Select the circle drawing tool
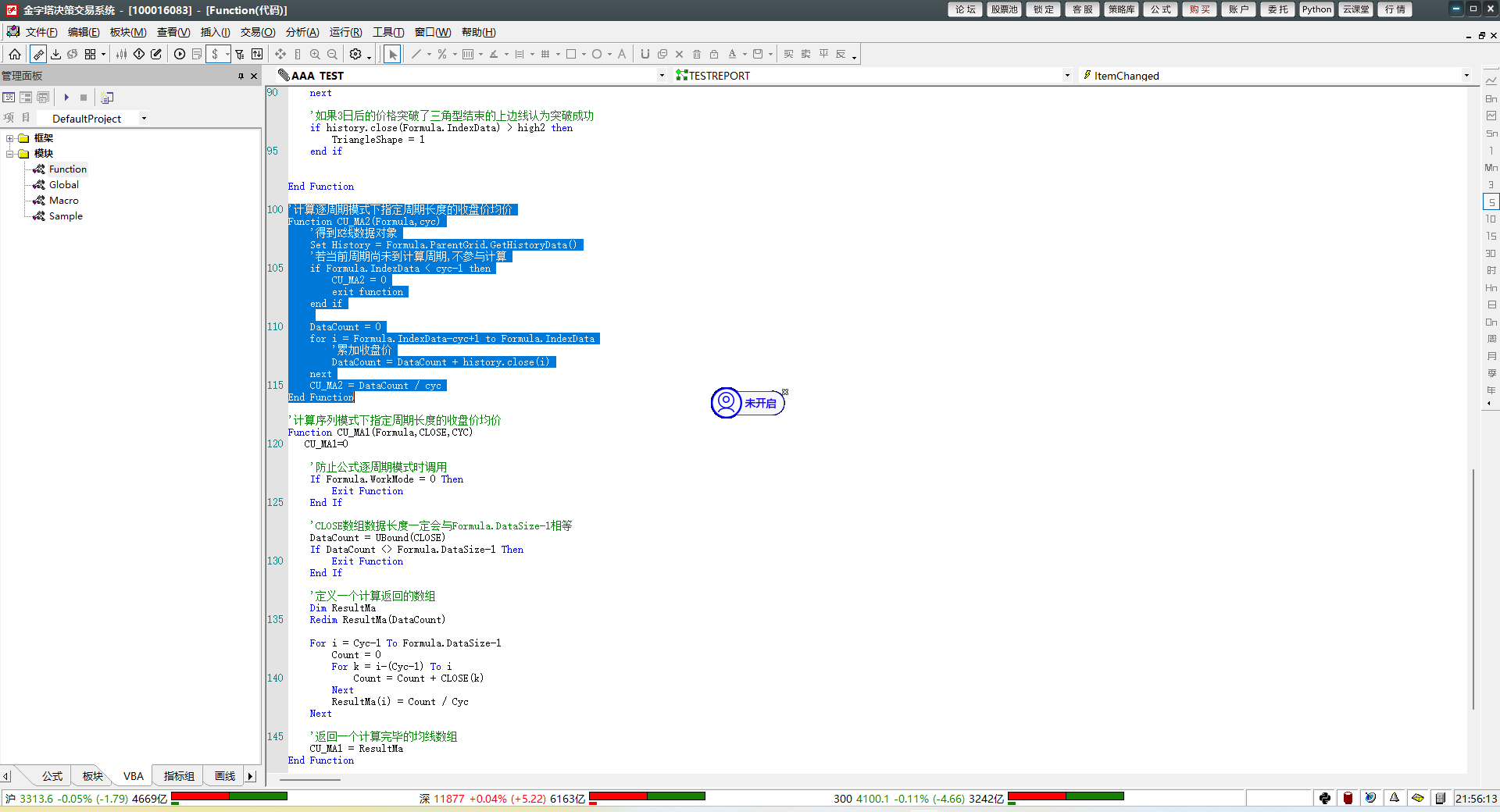Image resolution: width=1500 pixels, height=812 pixels. pos(597,54)
